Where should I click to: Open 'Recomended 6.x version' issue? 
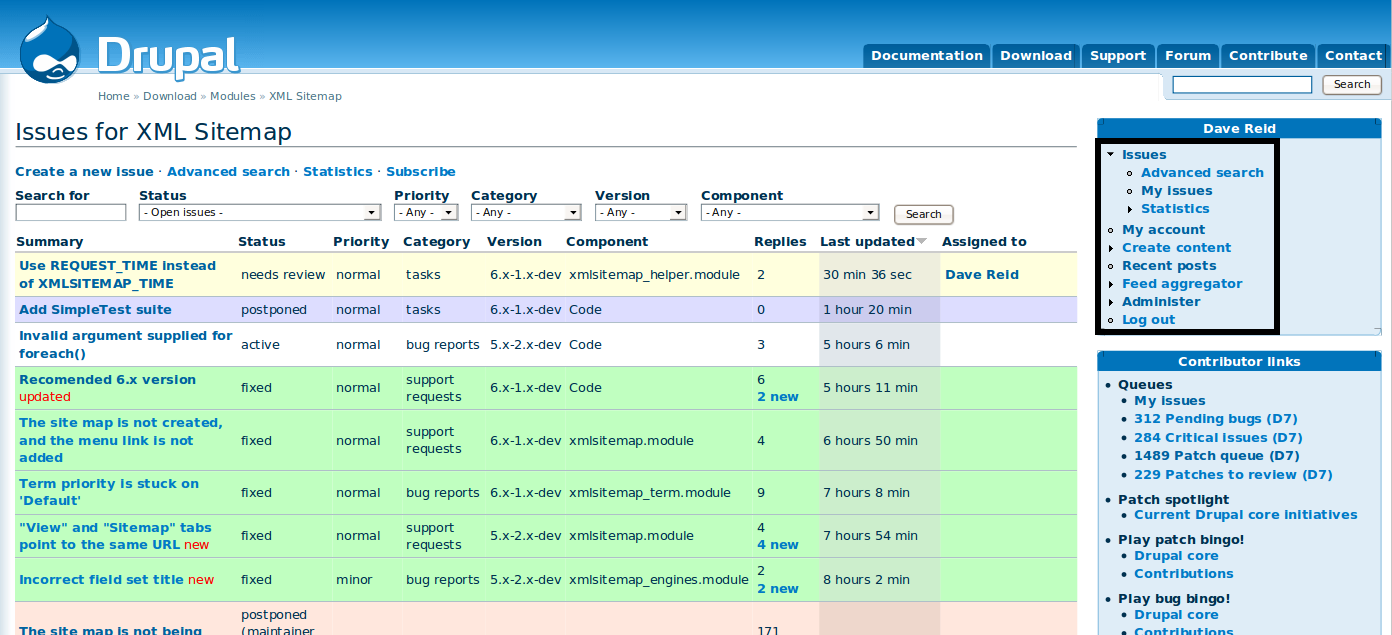point(107,380)
